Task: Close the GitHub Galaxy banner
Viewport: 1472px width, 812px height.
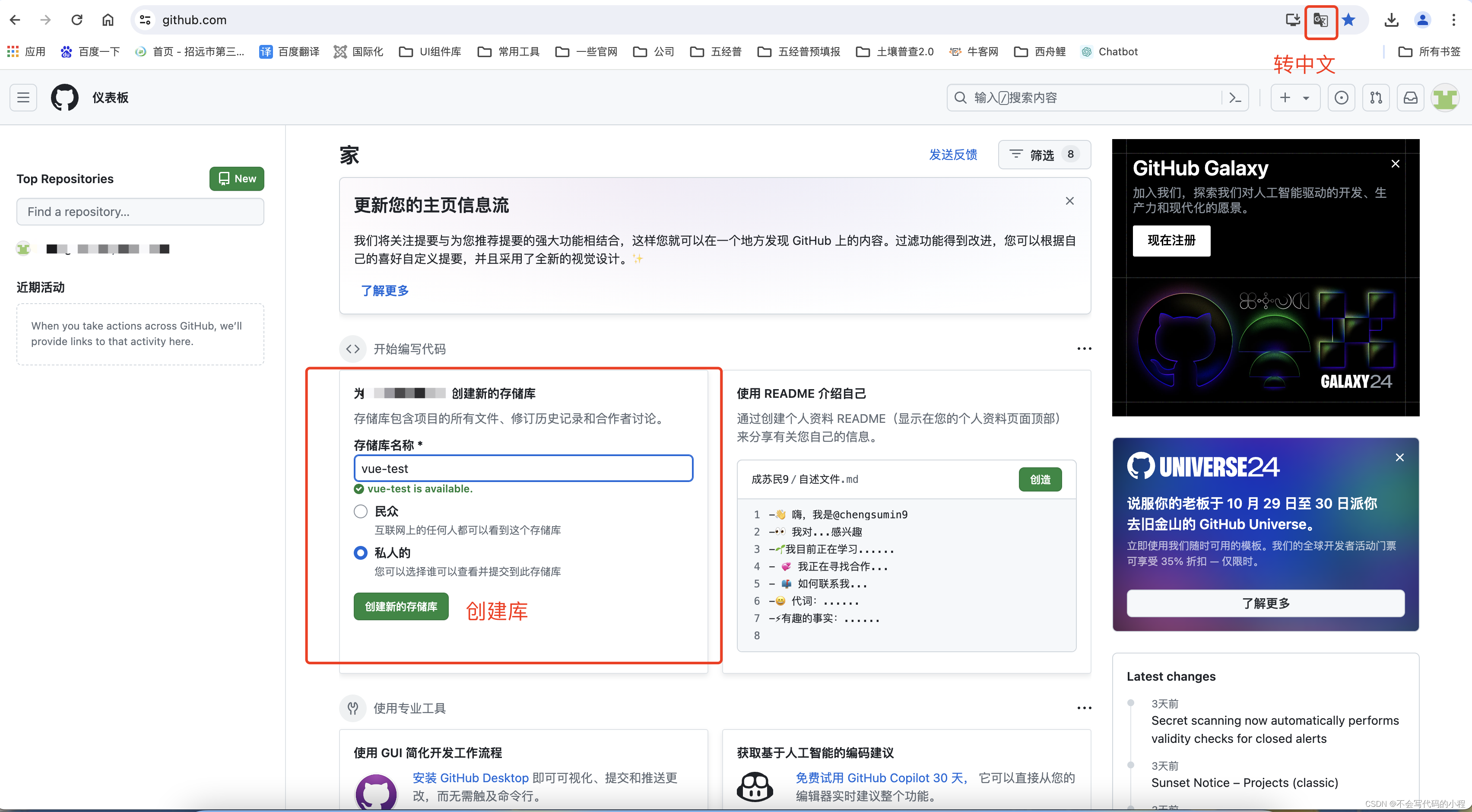Action: [1396, 164]
